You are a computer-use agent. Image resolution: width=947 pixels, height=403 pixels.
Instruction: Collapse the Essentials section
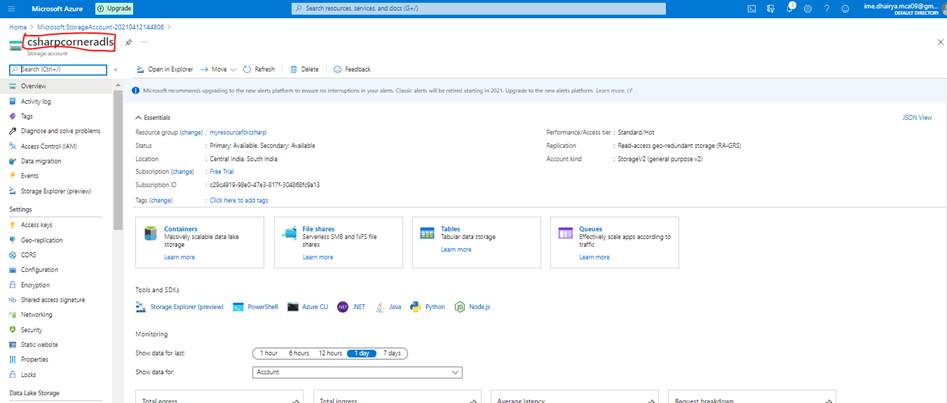[x=153, y=118]
